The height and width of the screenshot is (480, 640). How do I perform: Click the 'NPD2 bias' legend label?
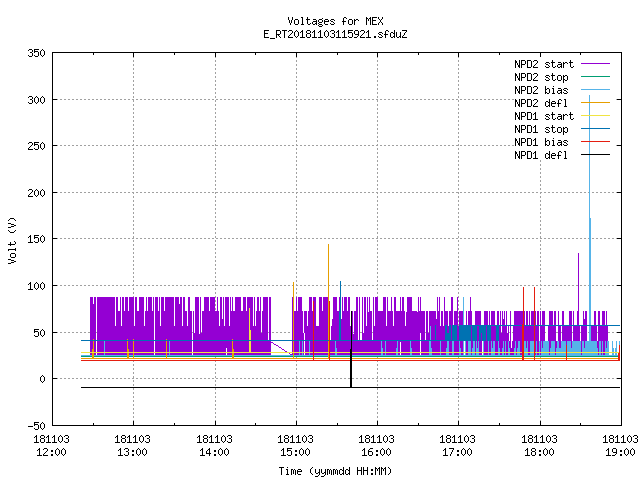(541, 90)
